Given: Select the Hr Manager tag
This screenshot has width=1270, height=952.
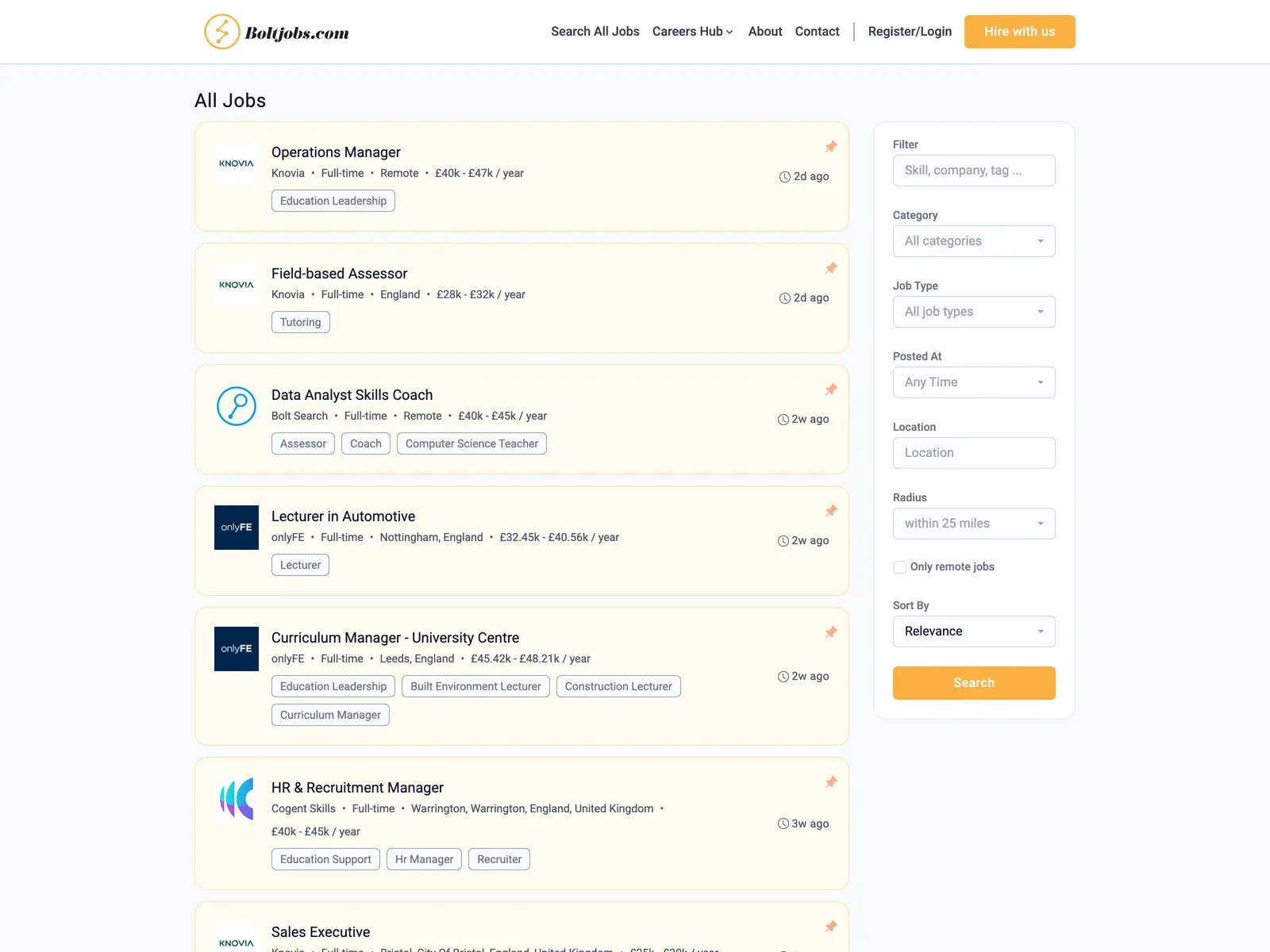Looking at the screenshot, I should (424, 859).
